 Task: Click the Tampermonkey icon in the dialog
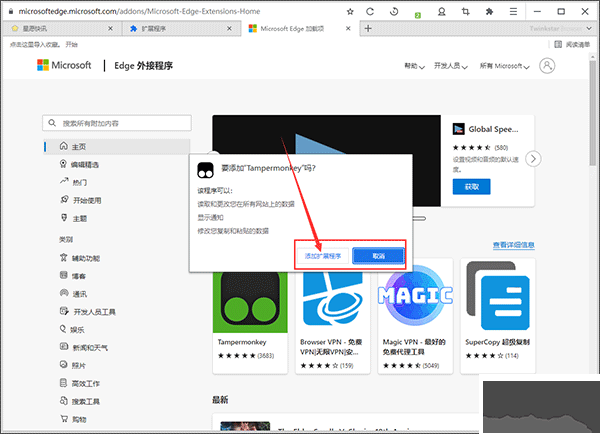205,170
